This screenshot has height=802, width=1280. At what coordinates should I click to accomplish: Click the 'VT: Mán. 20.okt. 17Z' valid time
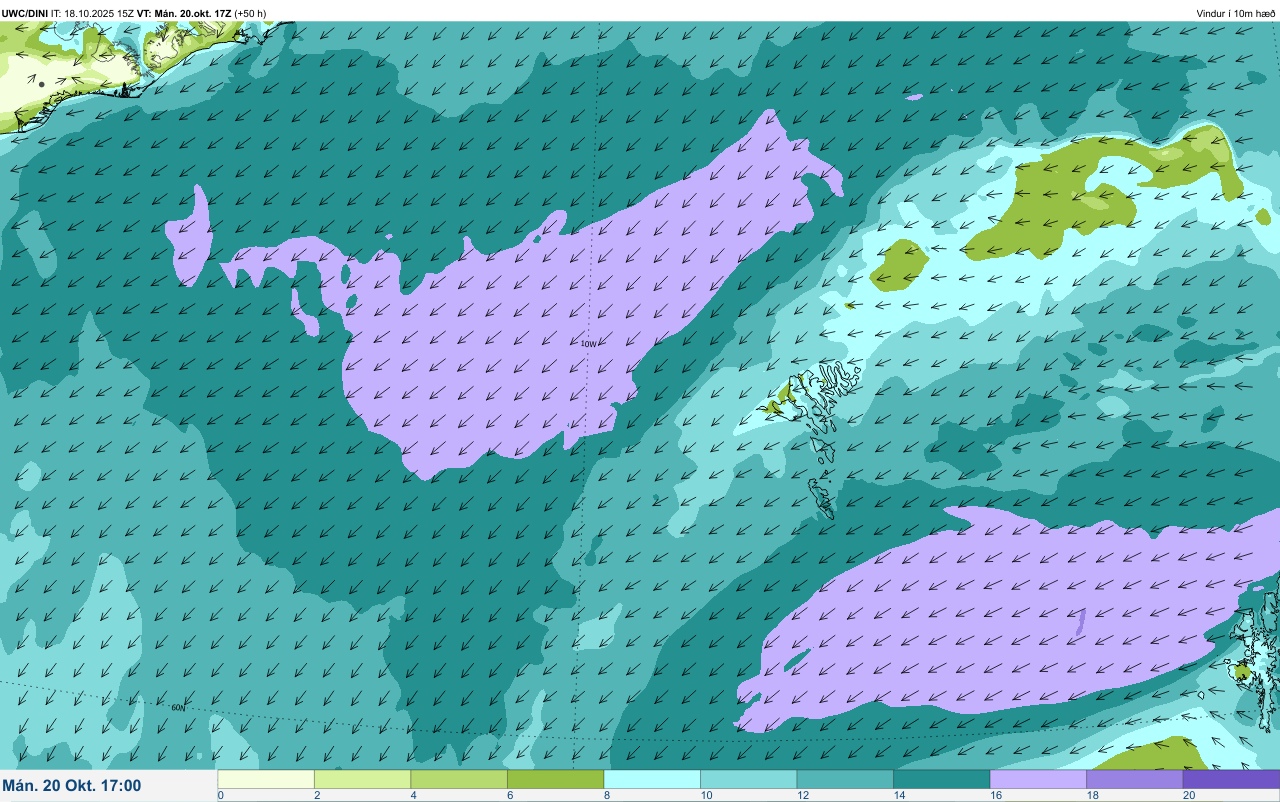coord(184,13)
